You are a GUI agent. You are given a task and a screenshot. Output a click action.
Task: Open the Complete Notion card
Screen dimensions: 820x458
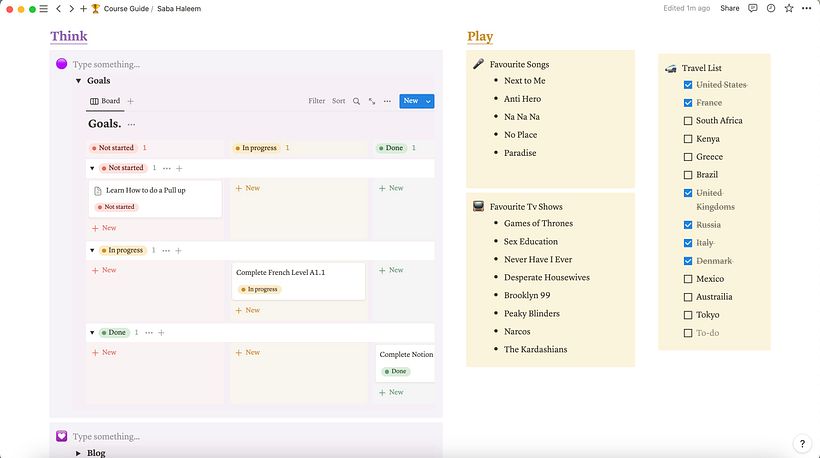tap(405, 363)
